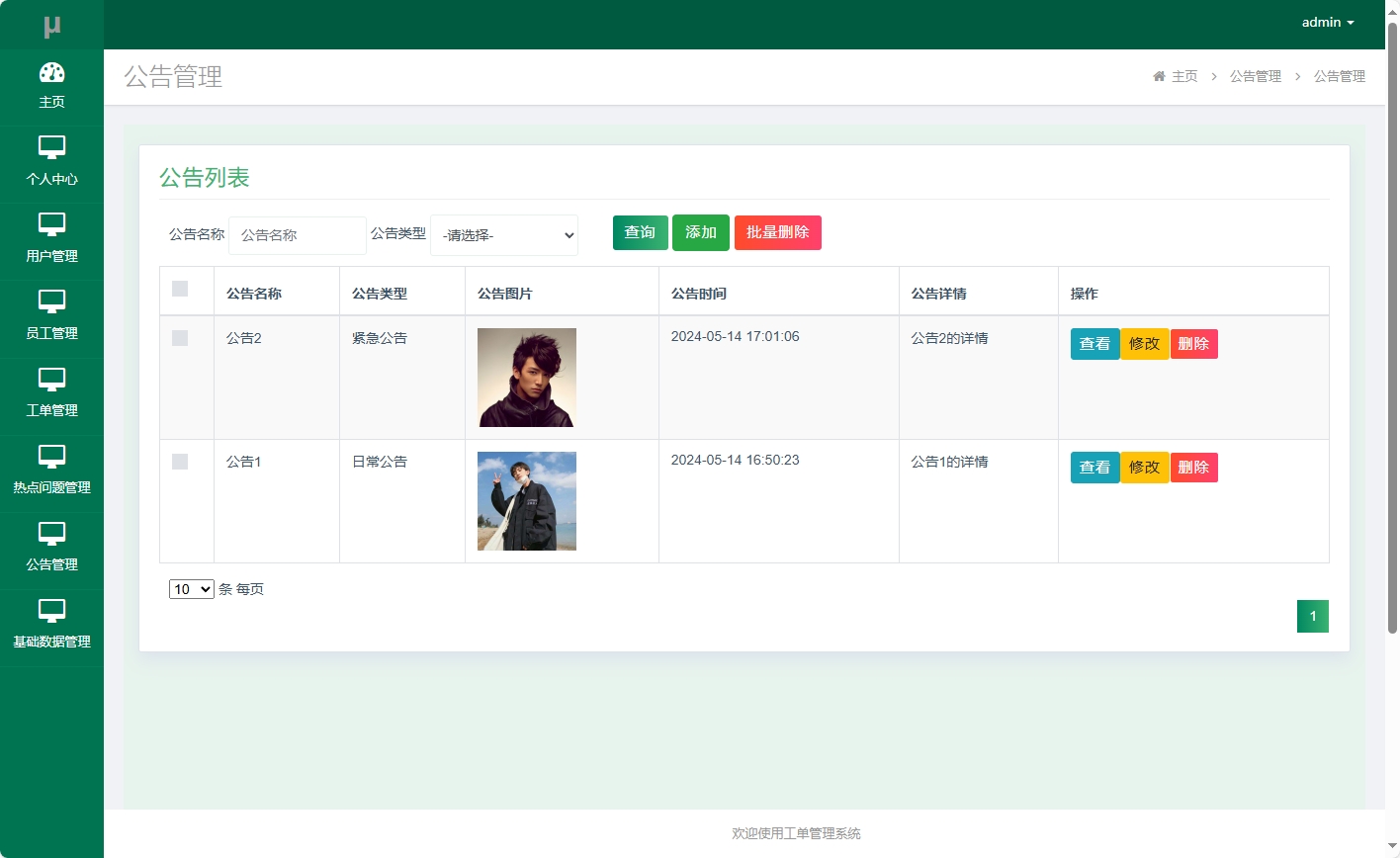
Task: Select page 1 in pagination
Action: pyautogui.click(x=1312, y=615)
